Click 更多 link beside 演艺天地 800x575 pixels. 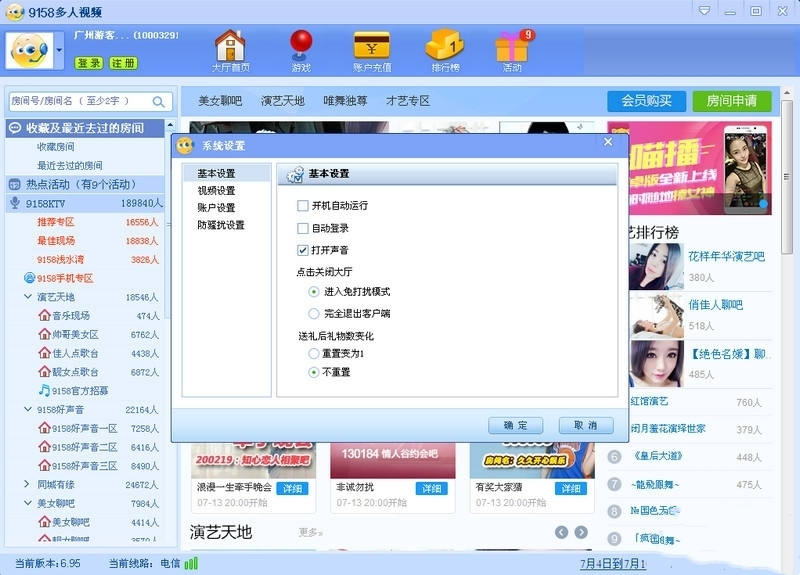[311, 533]
